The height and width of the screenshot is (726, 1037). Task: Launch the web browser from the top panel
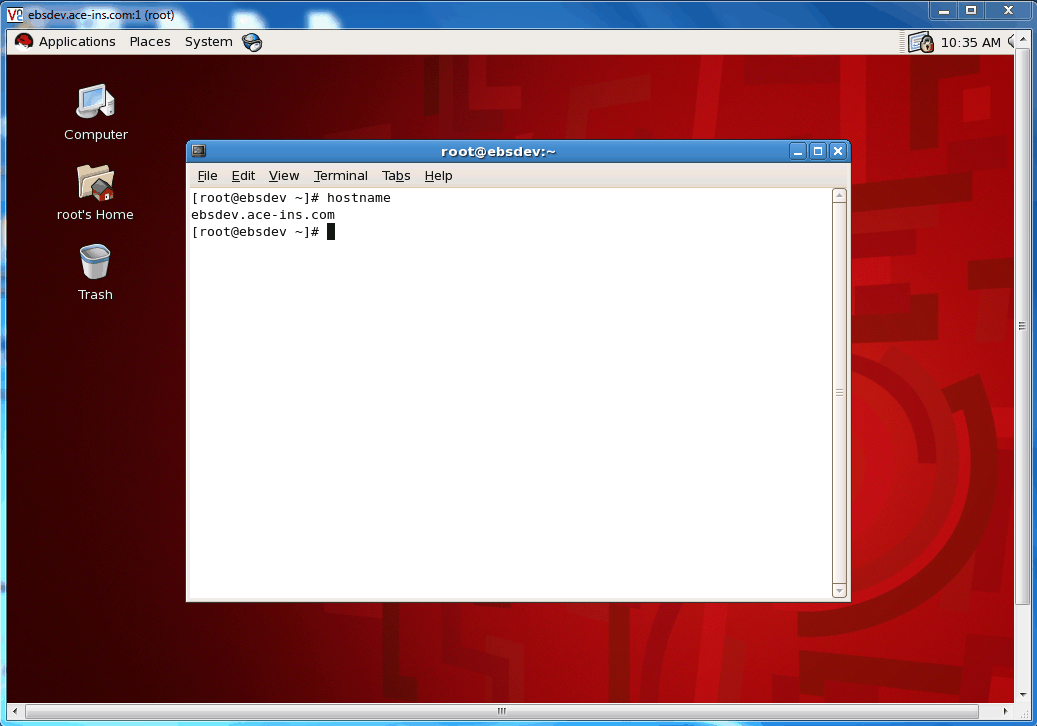tap(252, 42)
